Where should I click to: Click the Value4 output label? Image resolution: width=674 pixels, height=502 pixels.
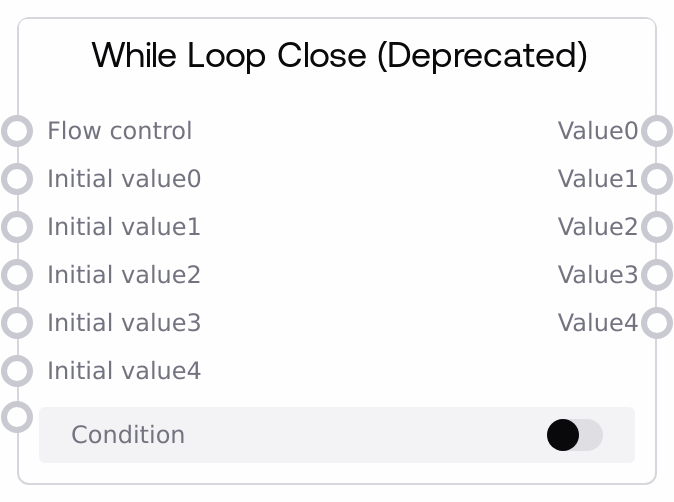click(x=597, y=323)
